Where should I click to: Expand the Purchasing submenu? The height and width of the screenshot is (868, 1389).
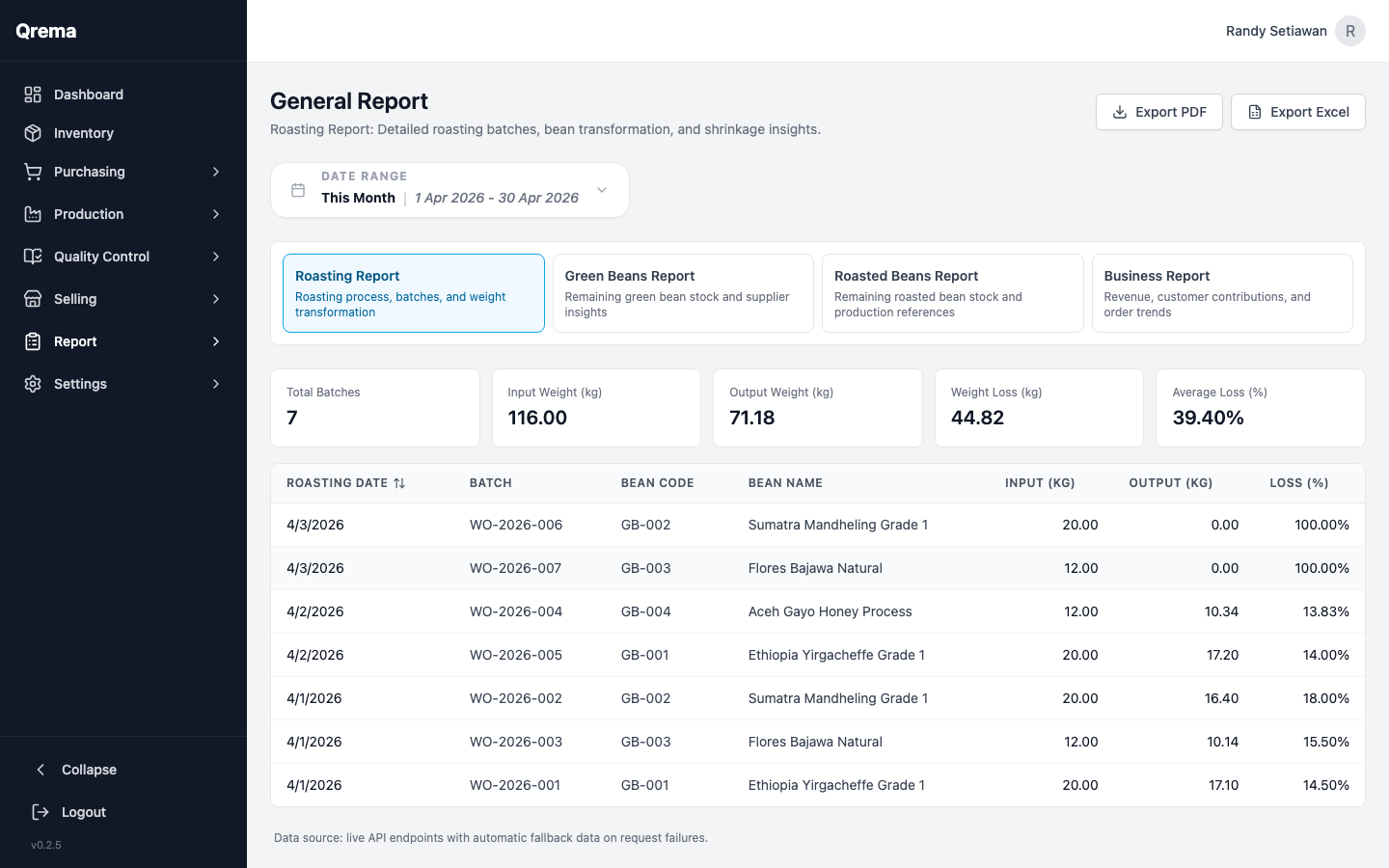point(214,171)
